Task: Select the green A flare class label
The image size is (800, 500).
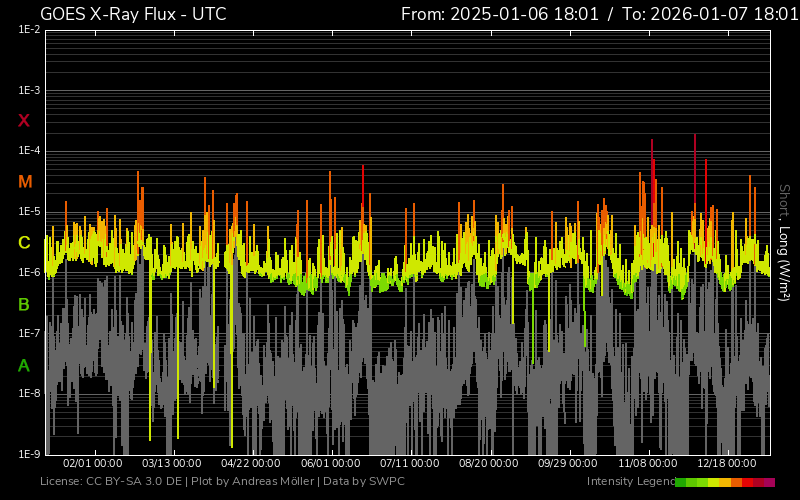Action: pos(24,366)
